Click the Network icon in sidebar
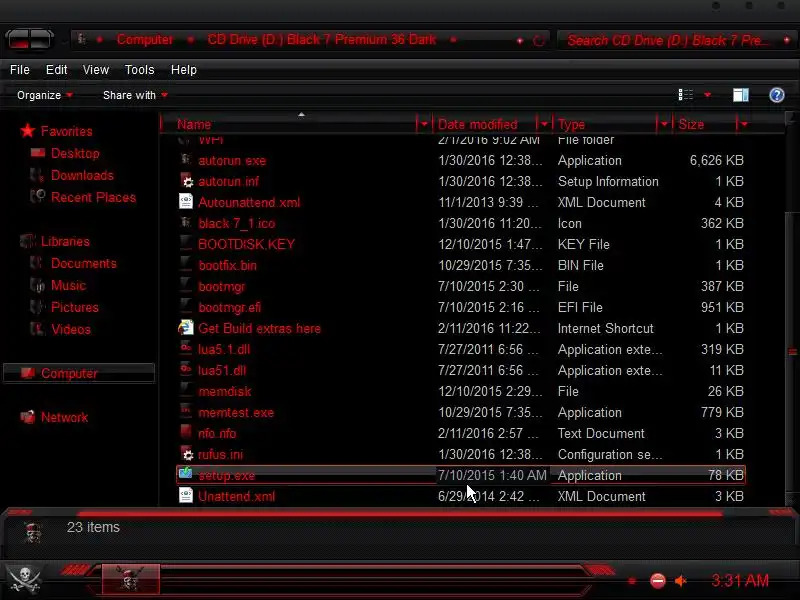This screenshot has width=800, height=600. pyautogui.click(x=28, y=417)
